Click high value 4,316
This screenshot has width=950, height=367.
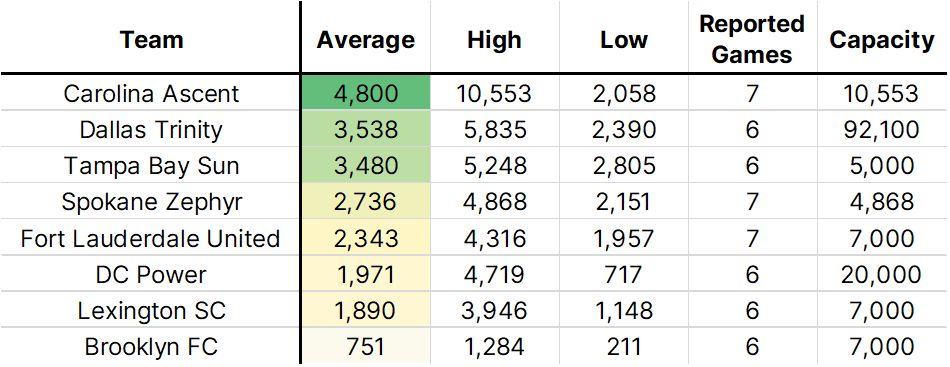[x=494, y=239]
